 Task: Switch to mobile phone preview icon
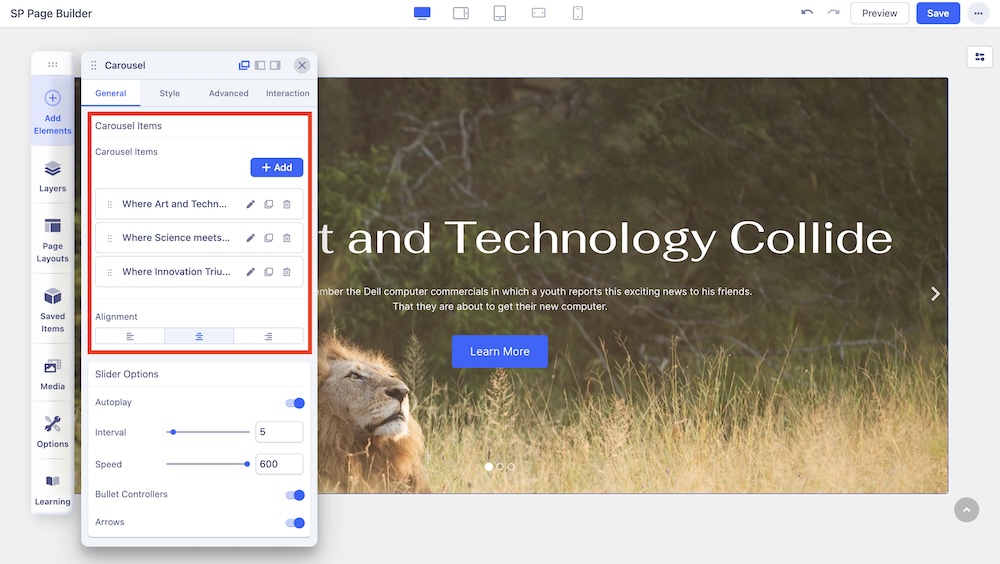[x=577, y=13]
